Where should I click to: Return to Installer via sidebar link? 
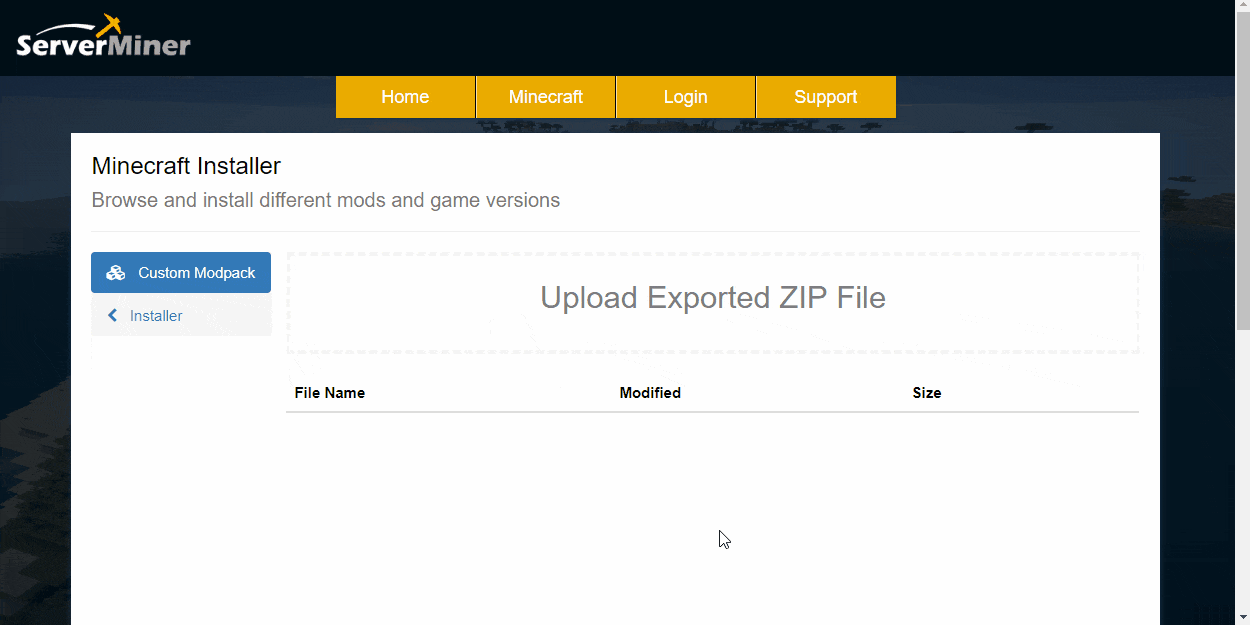tap(181, 316)
